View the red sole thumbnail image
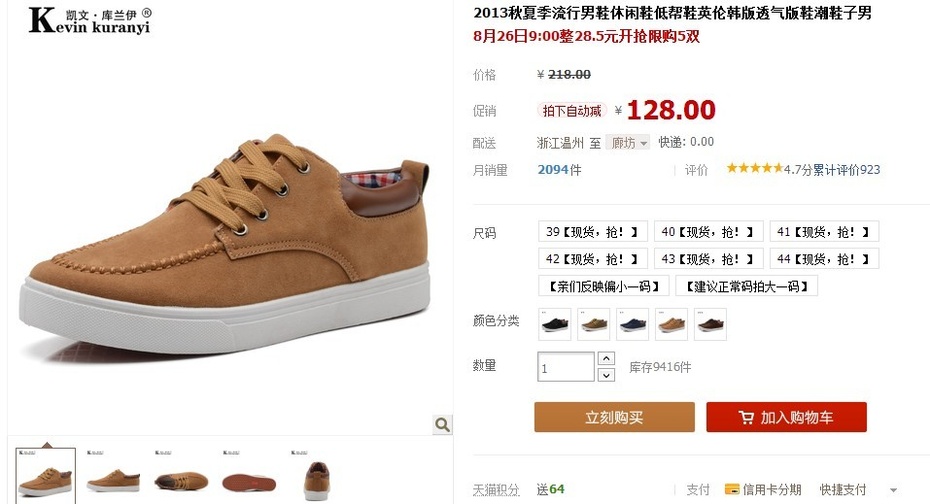This screenshot has width=930, height=504. [249, 477]
